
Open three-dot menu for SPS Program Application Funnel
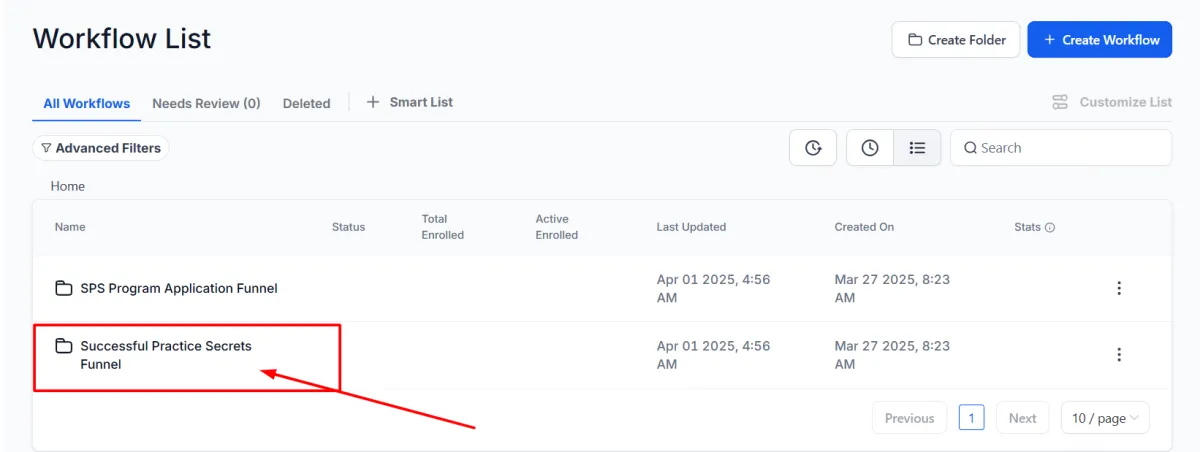1119,288
